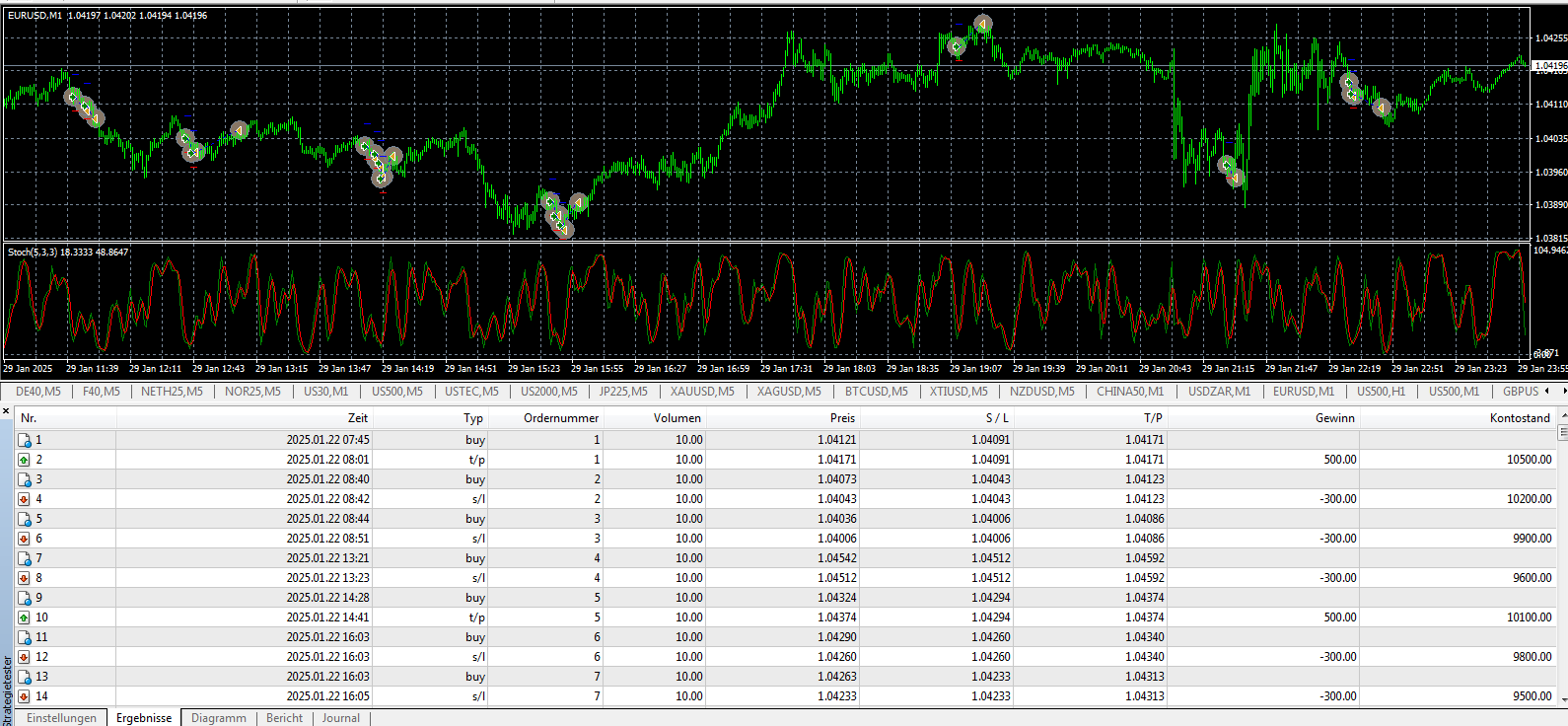Viewport: 1568px width, 726px height.
Task: Click the balance value 10100.00
Action: (1530, 617)
